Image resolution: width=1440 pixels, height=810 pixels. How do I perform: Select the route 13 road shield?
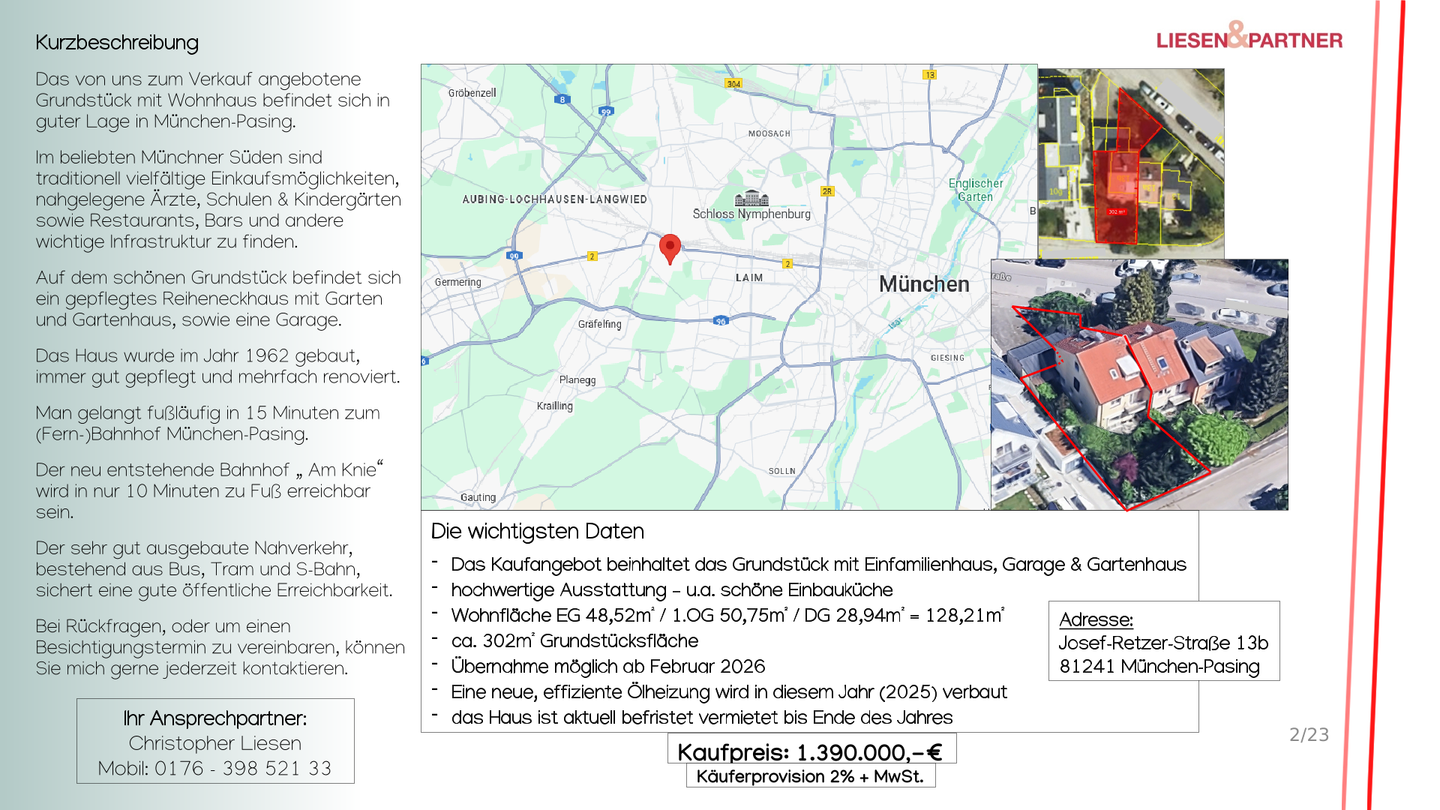[930, 75]
